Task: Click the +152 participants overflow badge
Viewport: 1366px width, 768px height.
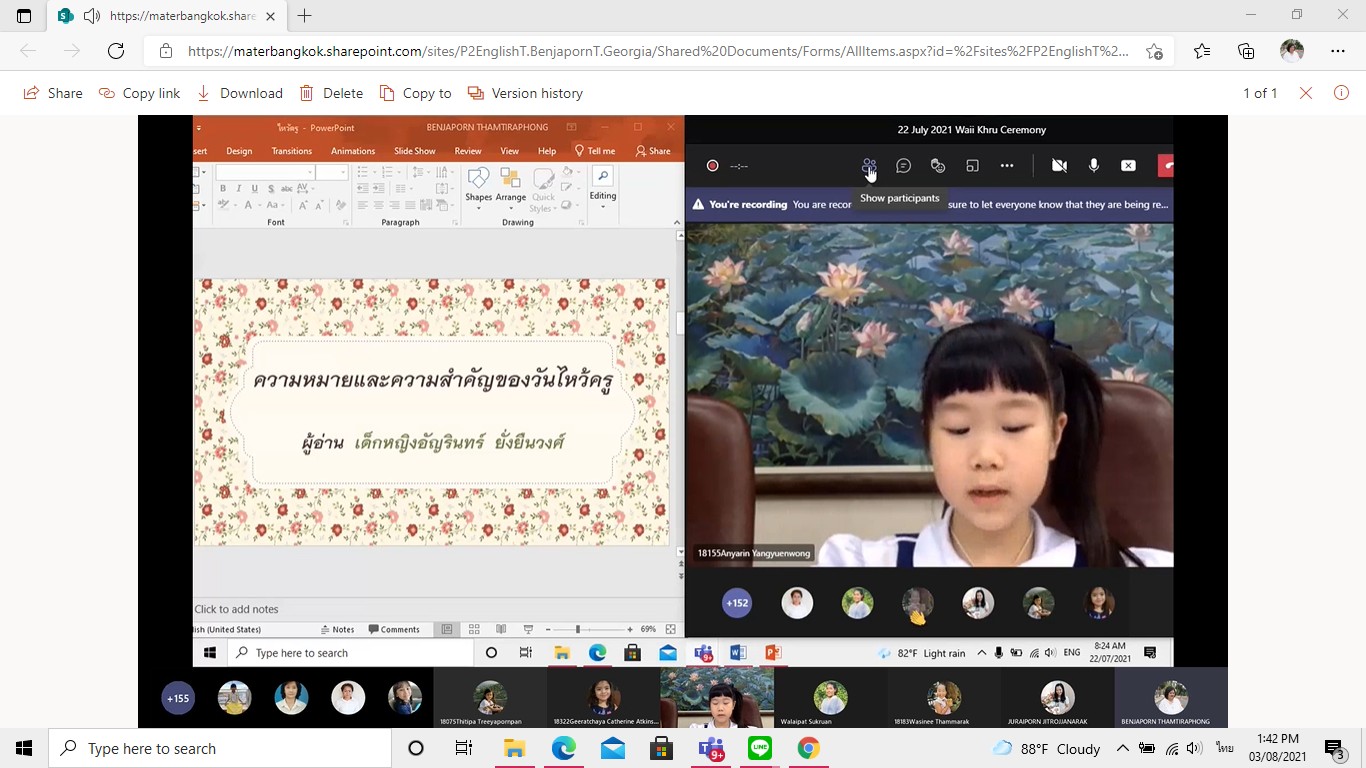Action: (737, 603)
